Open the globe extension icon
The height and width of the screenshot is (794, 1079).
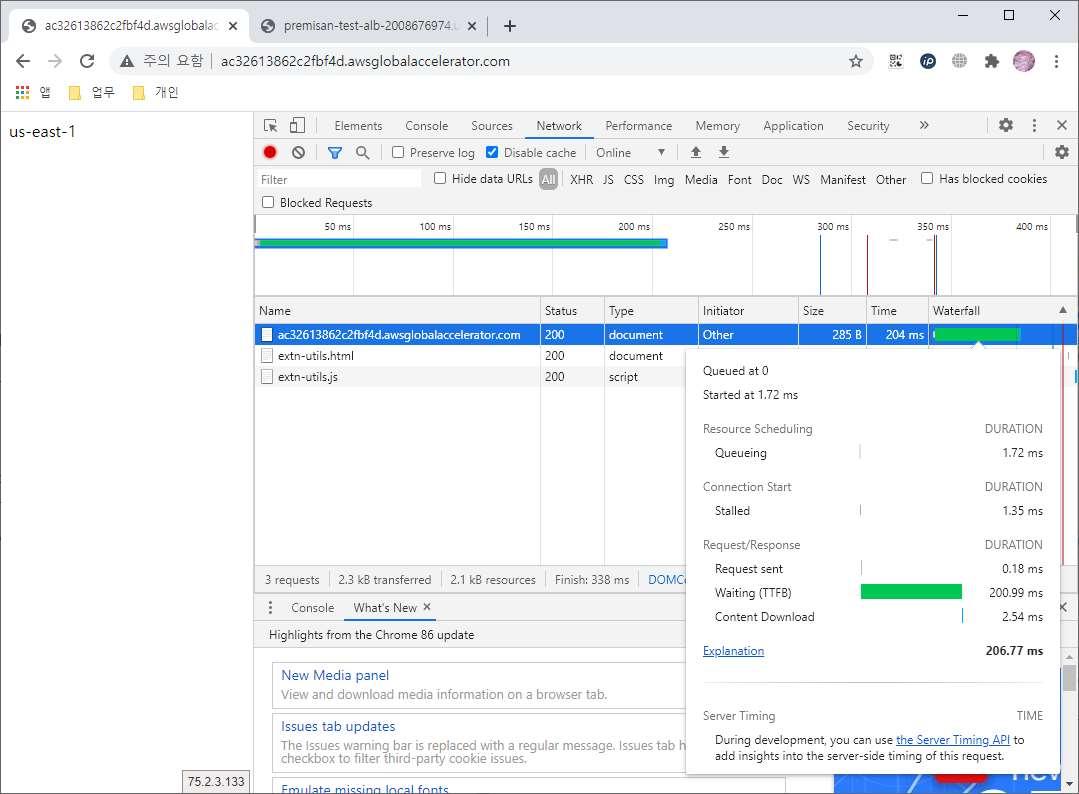(x=959, y=61)
